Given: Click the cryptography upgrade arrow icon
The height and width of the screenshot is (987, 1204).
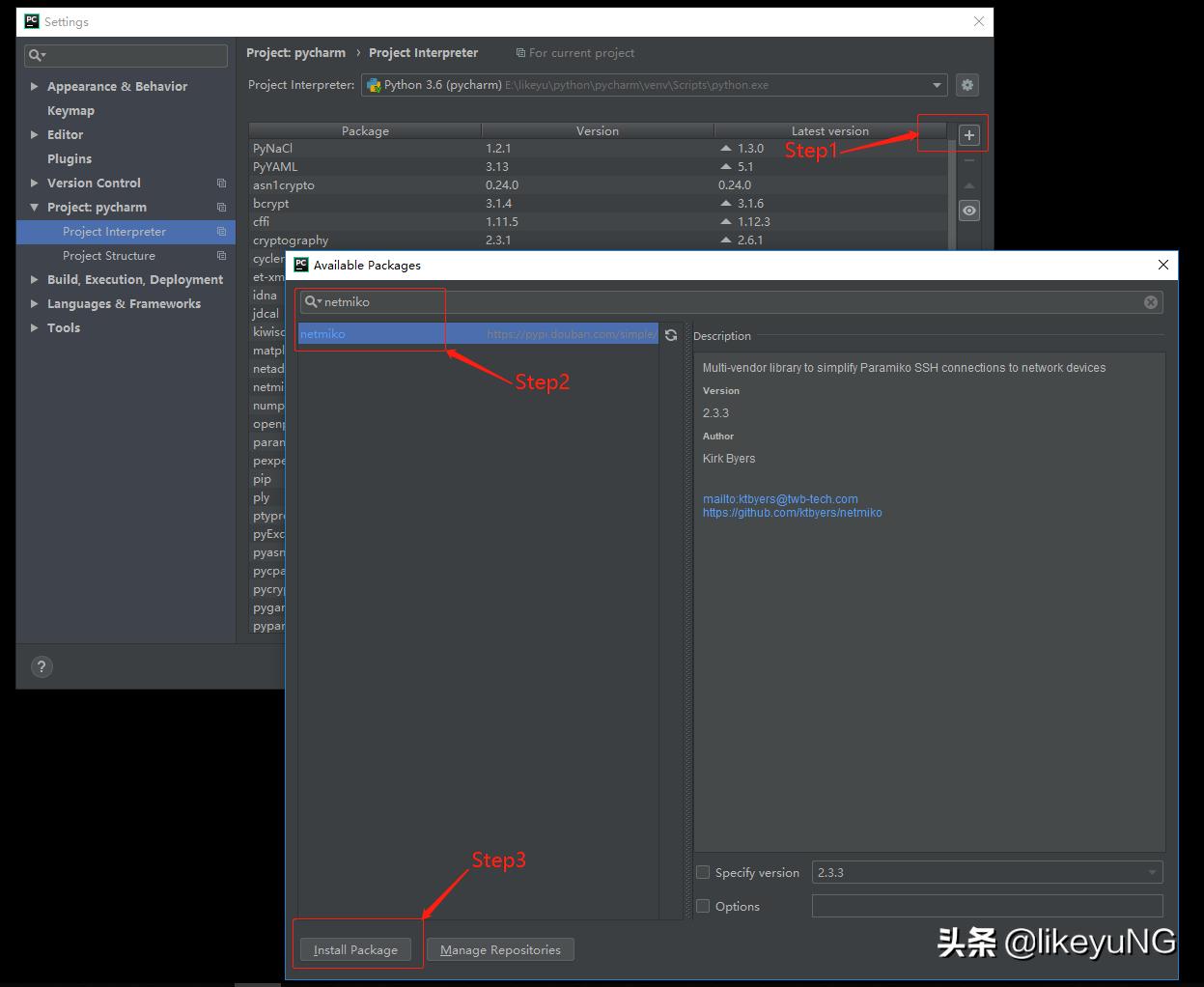Looking at the screenshot, I should (x=726, y=240).
